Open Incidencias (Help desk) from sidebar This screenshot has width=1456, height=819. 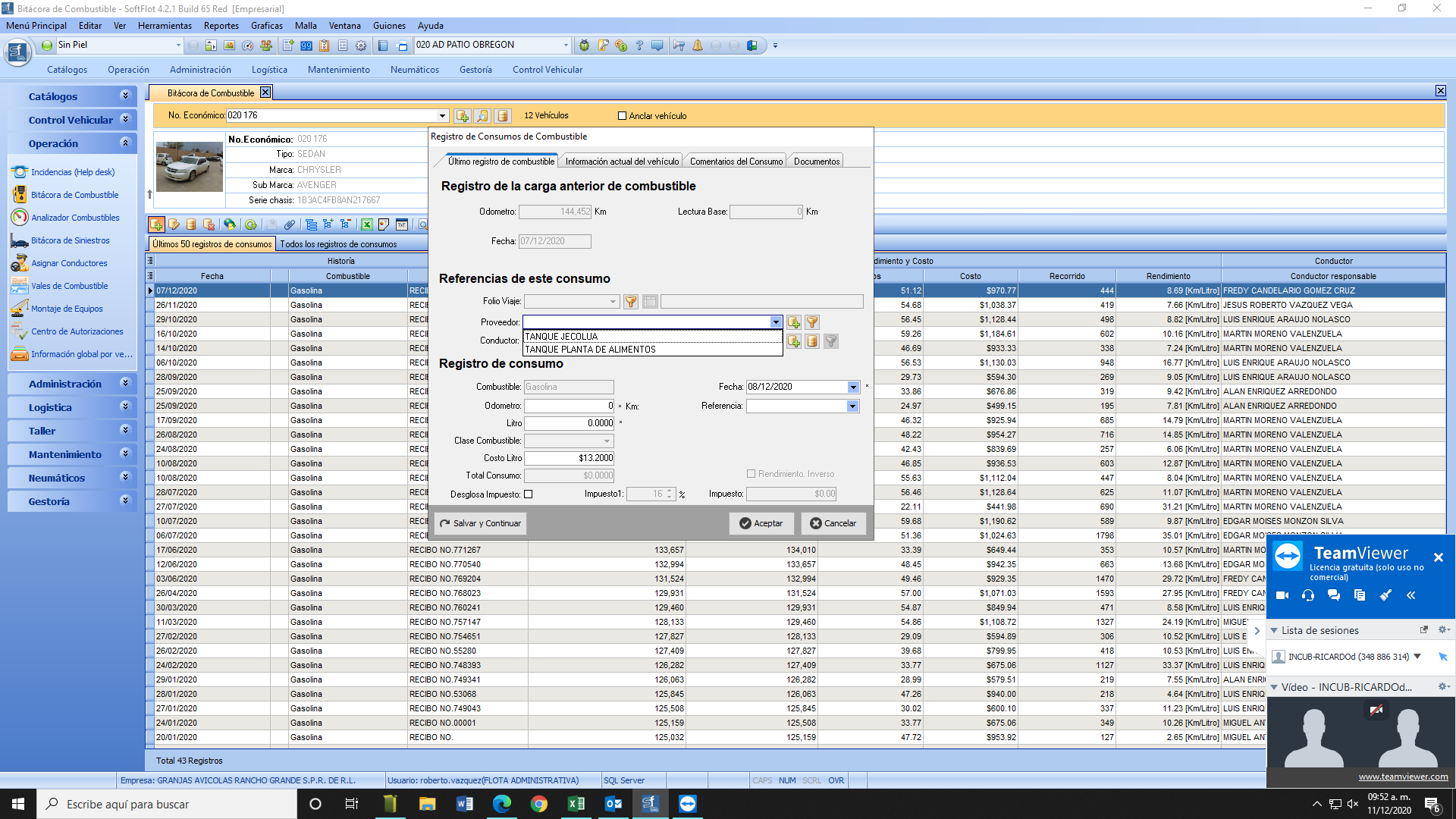[x=72, y=172]
